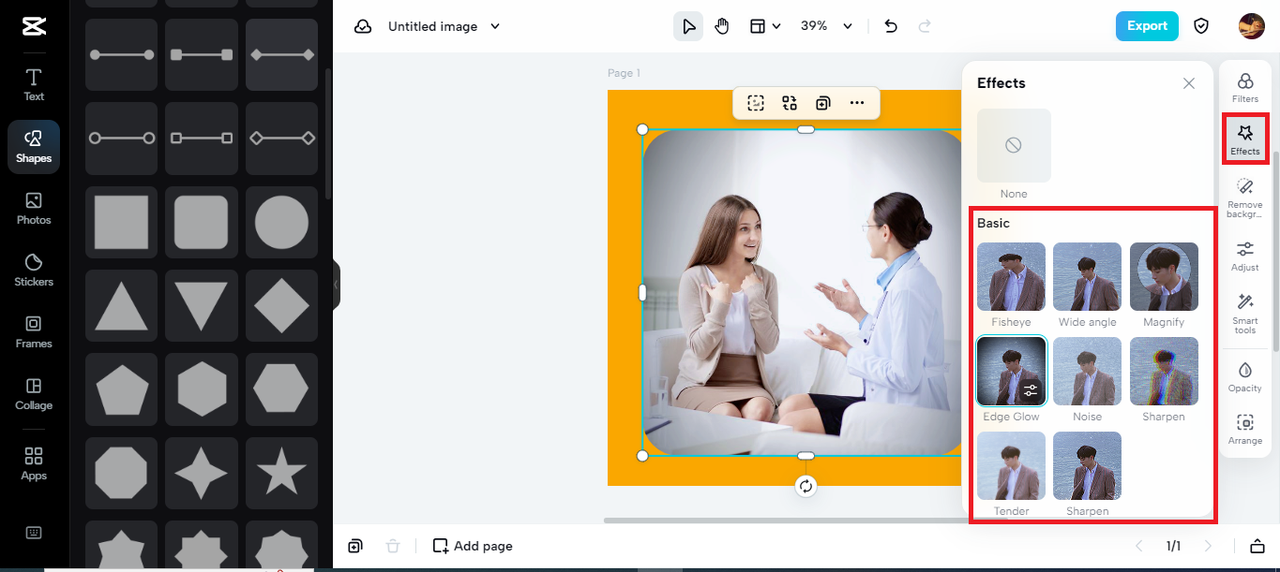
Task: Adjust Edge Glow effect settings
Action: click(x=1031, y=391)
